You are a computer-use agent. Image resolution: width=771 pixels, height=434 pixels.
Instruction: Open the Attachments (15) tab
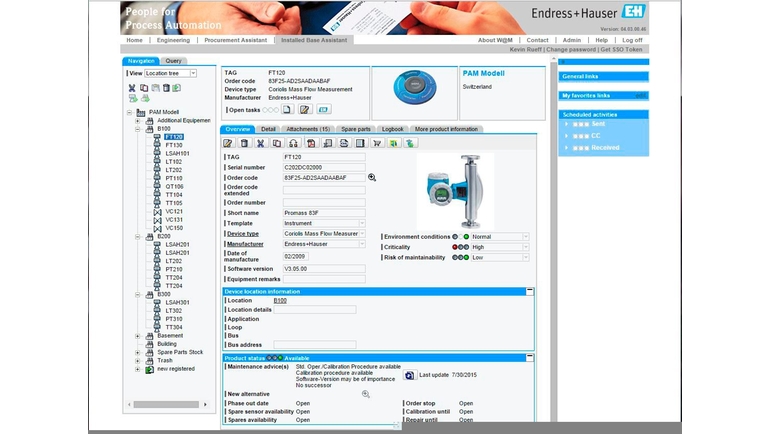point(308,129)
